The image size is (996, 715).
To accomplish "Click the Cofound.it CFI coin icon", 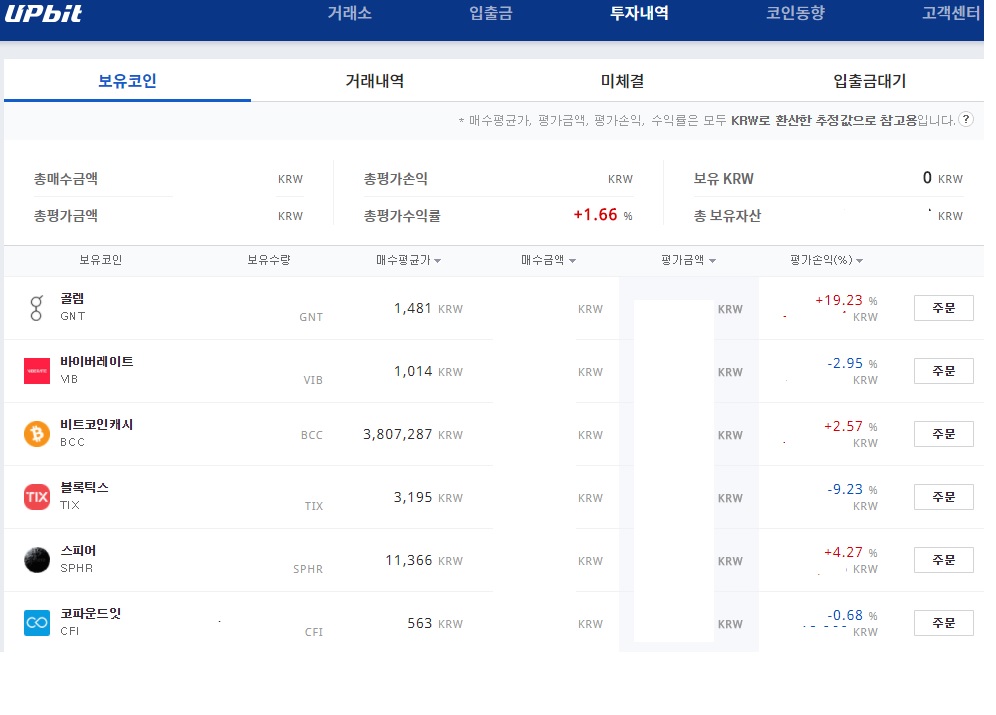I will pos(37,623).
